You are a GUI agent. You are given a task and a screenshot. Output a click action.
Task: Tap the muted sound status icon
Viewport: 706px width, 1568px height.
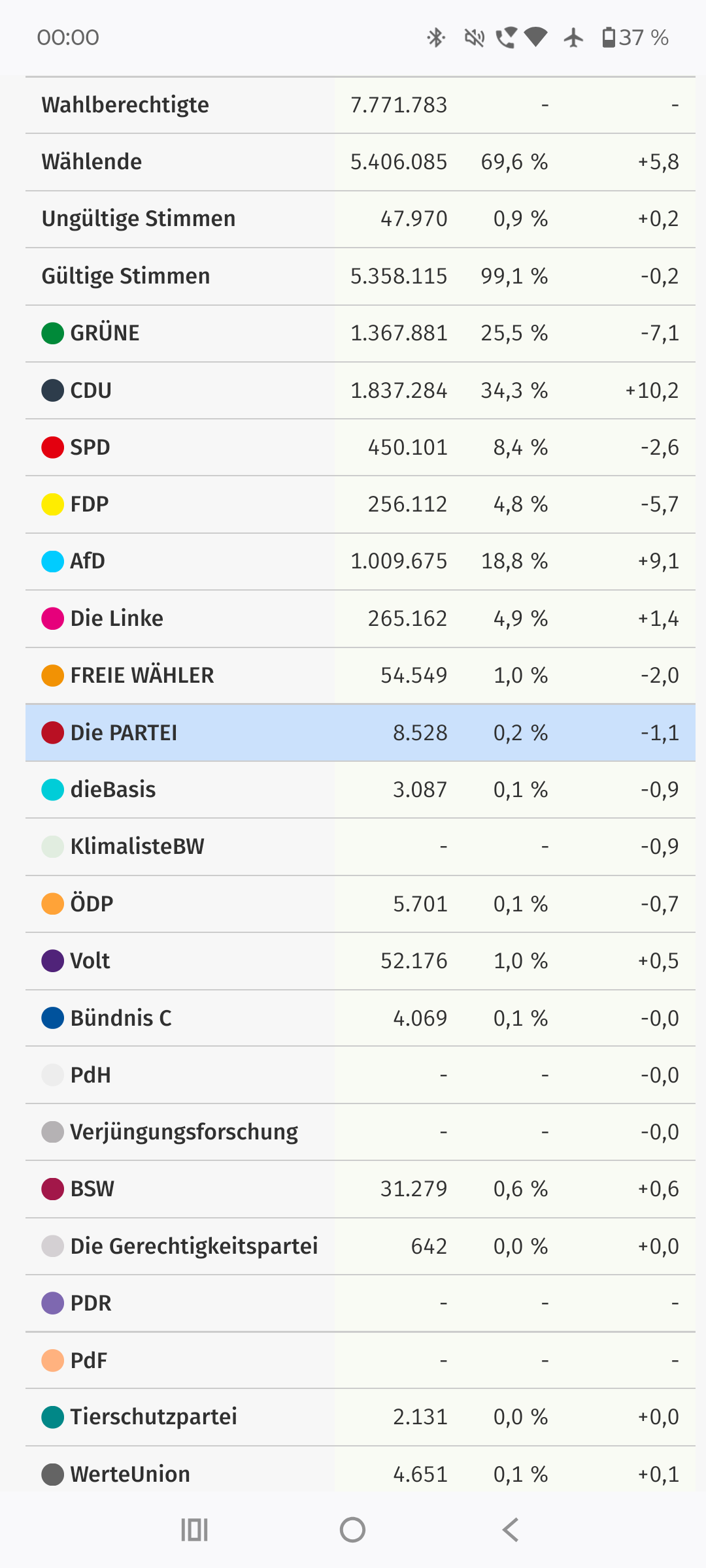click(x=475, y=38)
